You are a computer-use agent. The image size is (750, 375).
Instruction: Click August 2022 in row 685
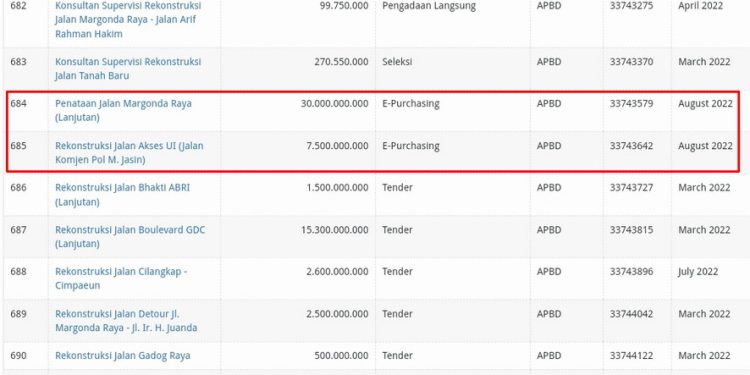coord(705,145)
